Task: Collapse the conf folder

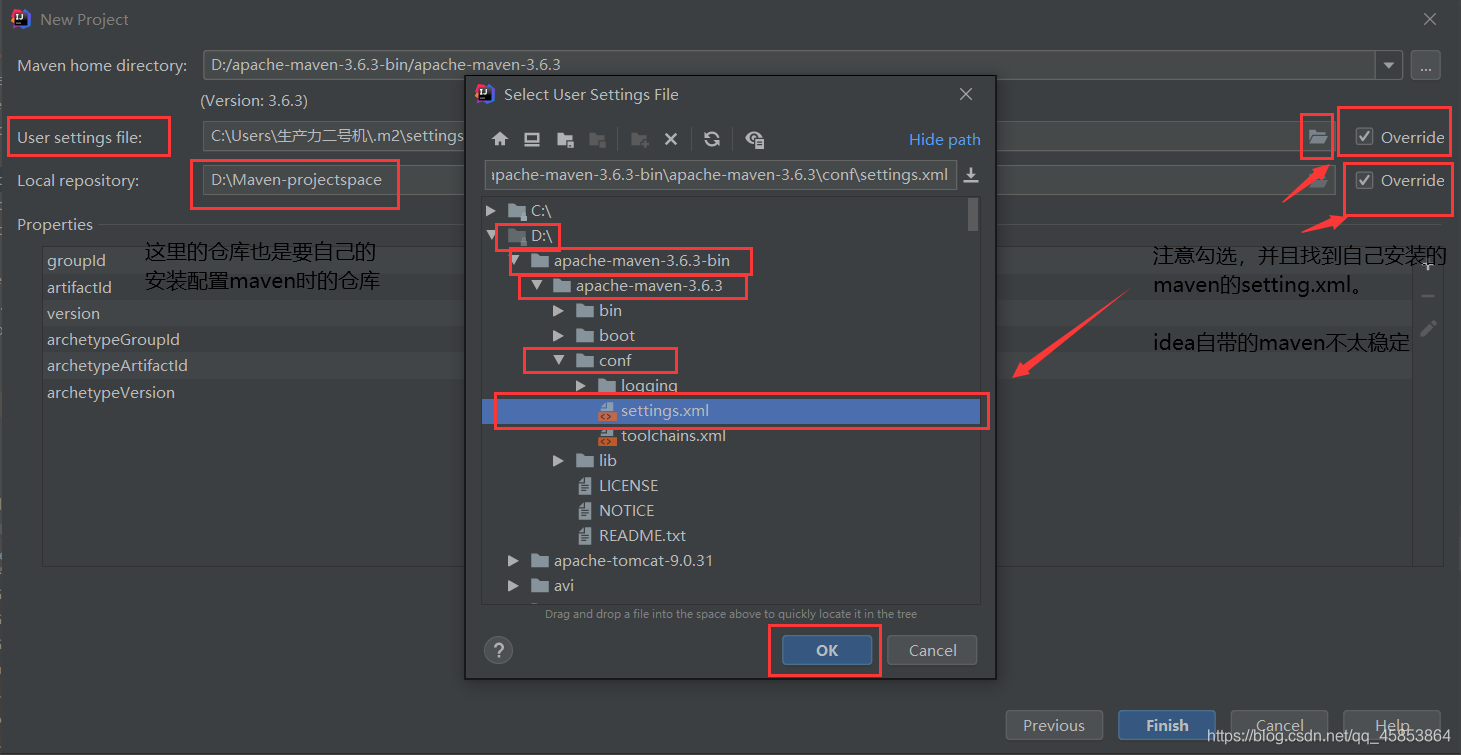Action: tap(559, 361)
